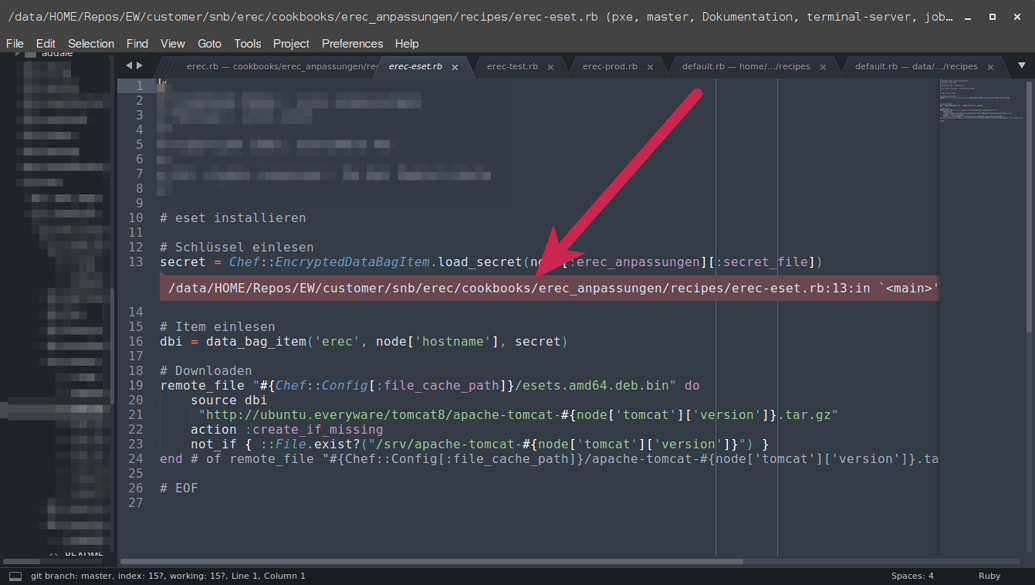Open the Preferences menu

(352, 43)
